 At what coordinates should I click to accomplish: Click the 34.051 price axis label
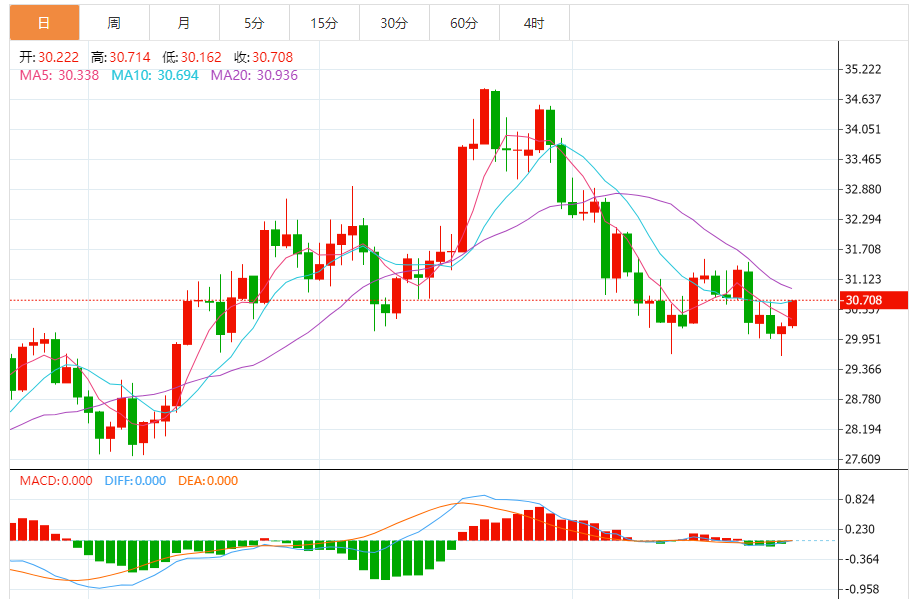(x=863, y=129)
